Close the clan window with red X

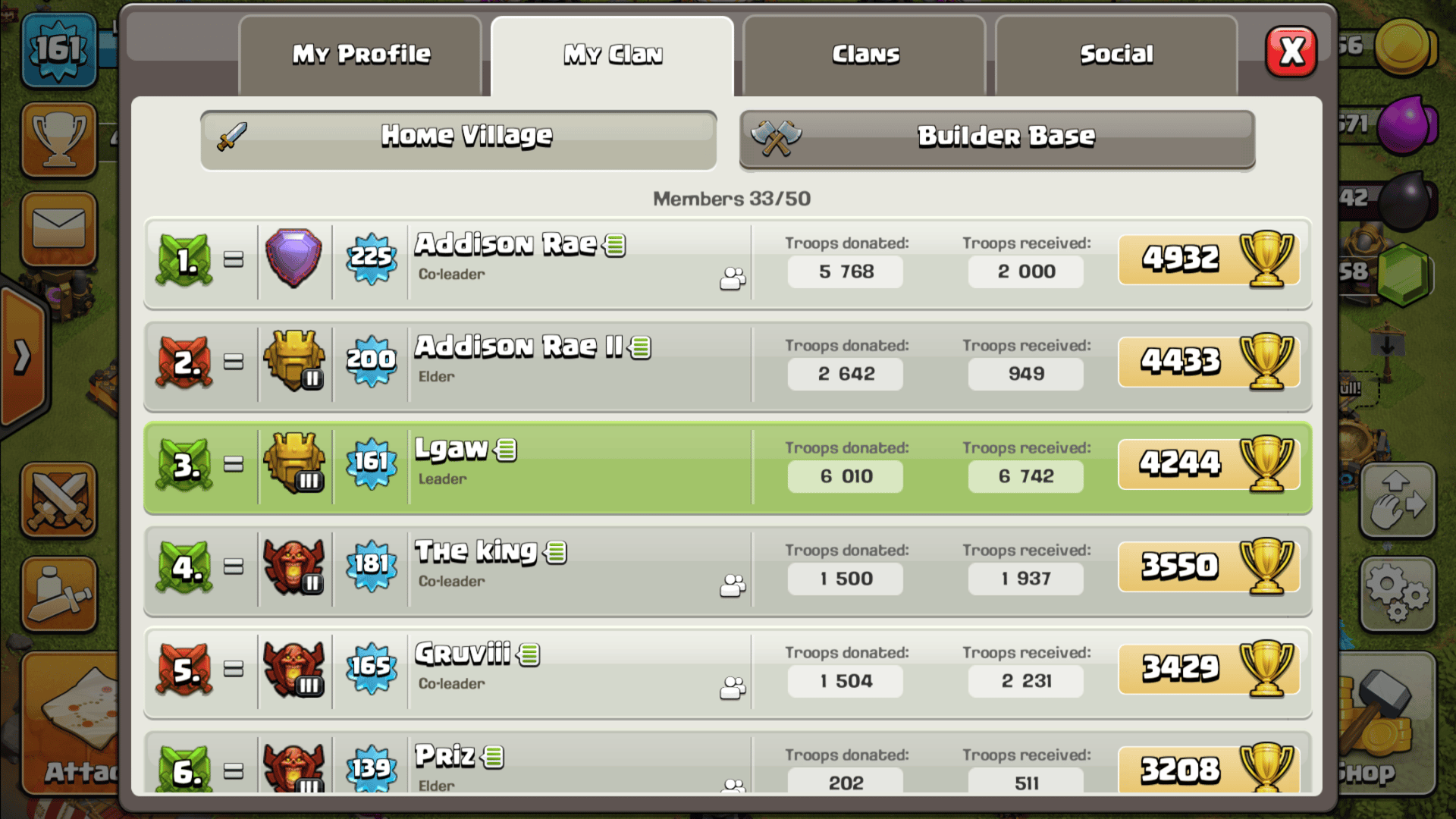(1291, 52)
